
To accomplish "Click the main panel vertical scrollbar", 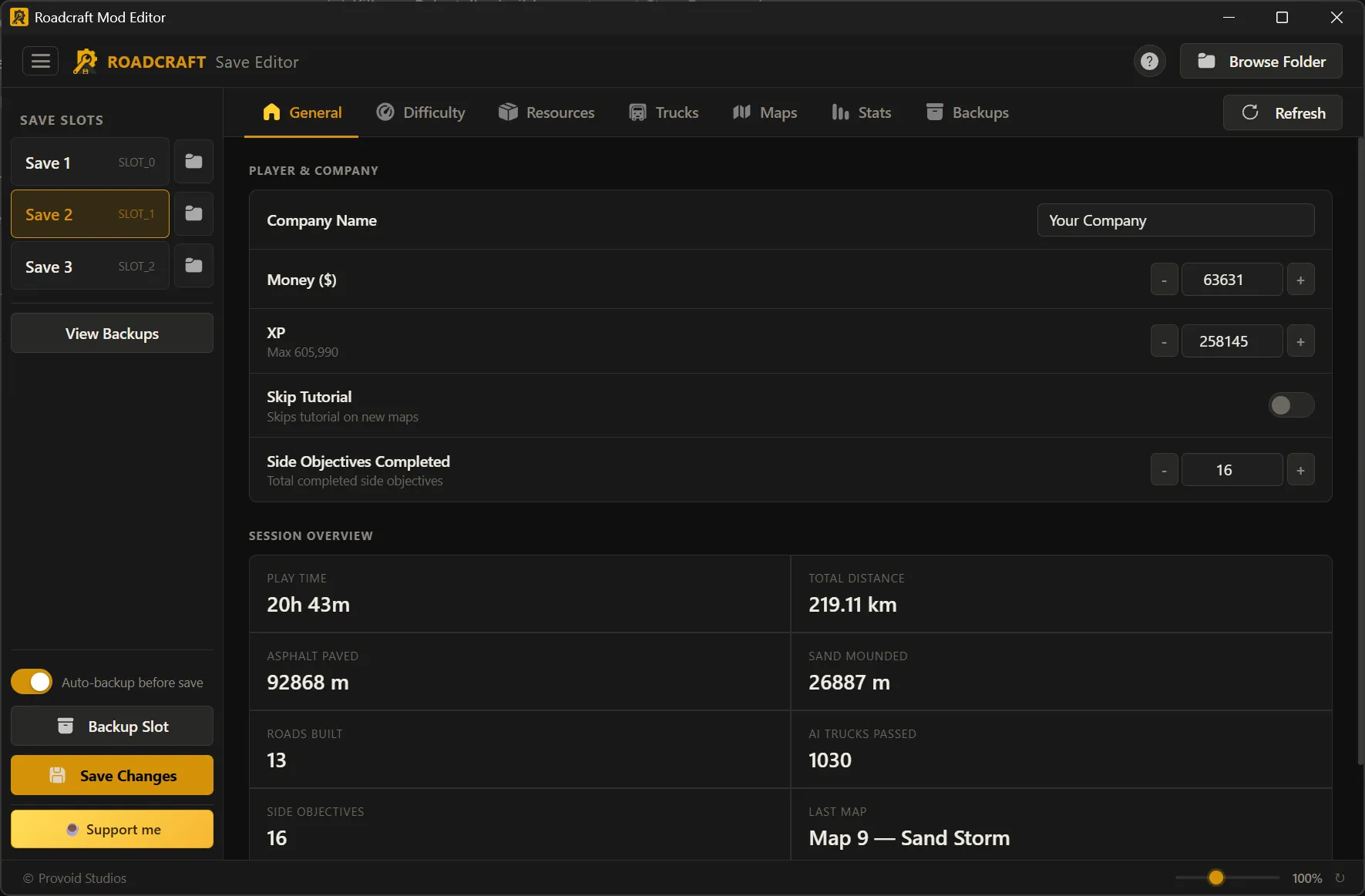I will 1360,451.
